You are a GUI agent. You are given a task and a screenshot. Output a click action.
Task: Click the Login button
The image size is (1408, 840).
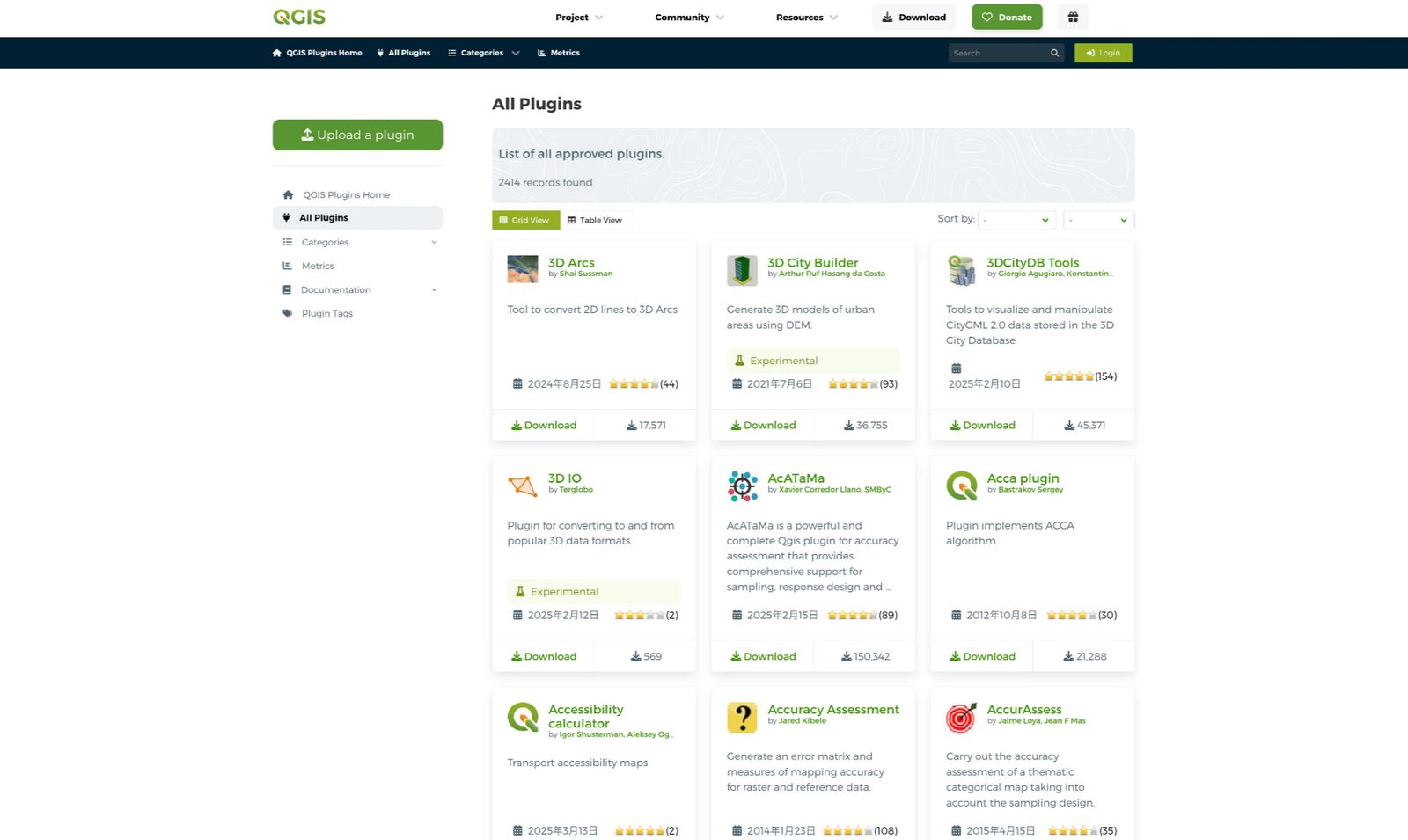pyautogui.click(x=1104, y=53)
